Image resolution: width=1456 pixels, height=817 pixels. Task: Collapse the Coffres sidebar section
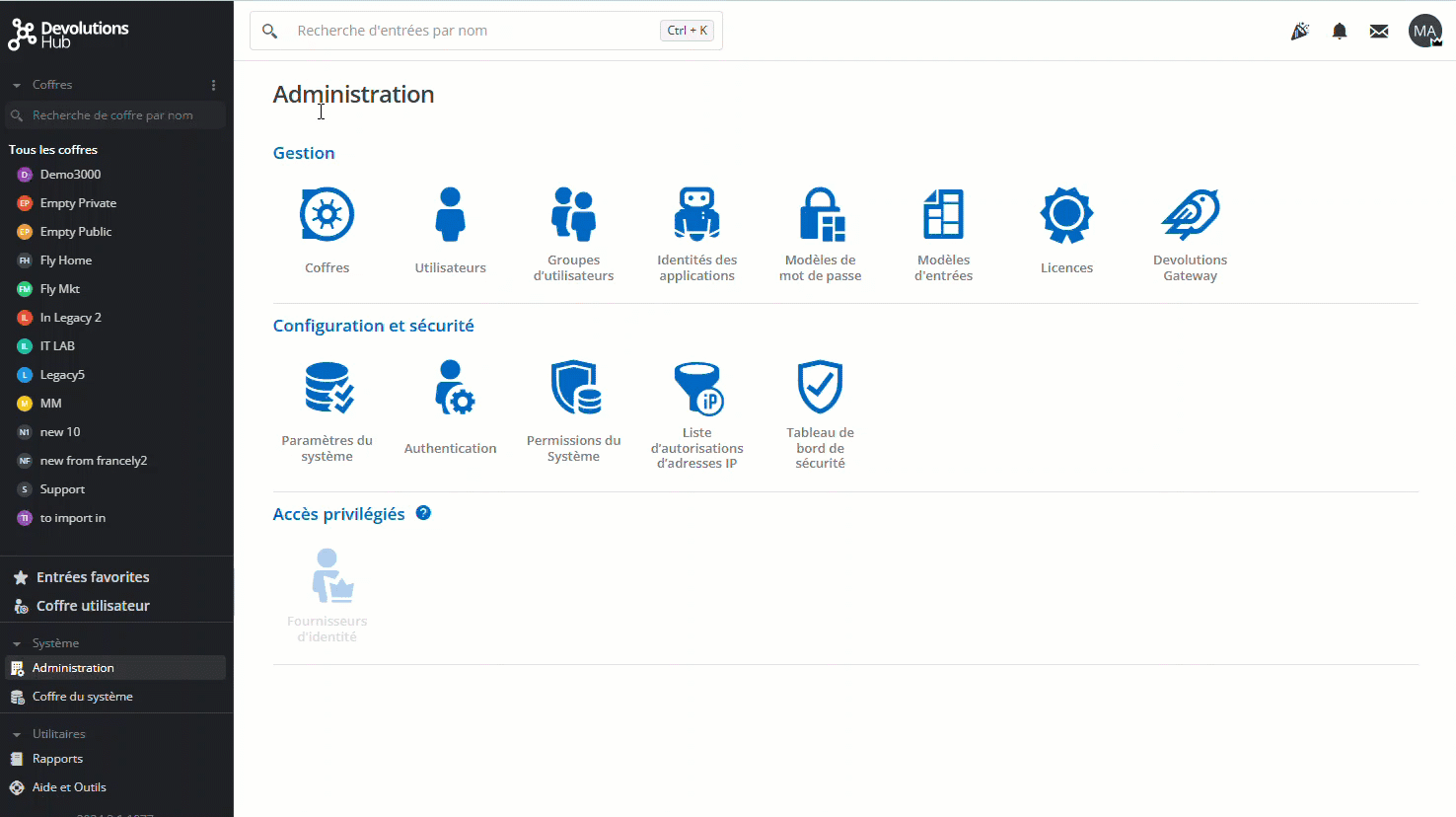(x=17, y=86)
